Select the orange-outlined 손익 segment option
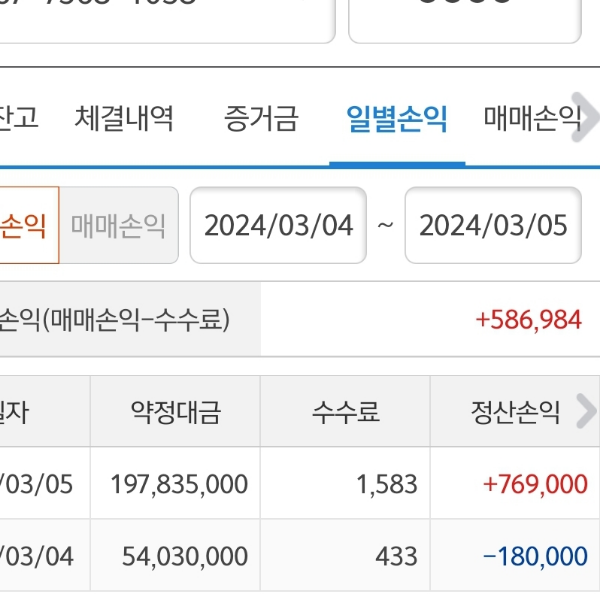This screenshot has width=600, height=600. [26, 225]
